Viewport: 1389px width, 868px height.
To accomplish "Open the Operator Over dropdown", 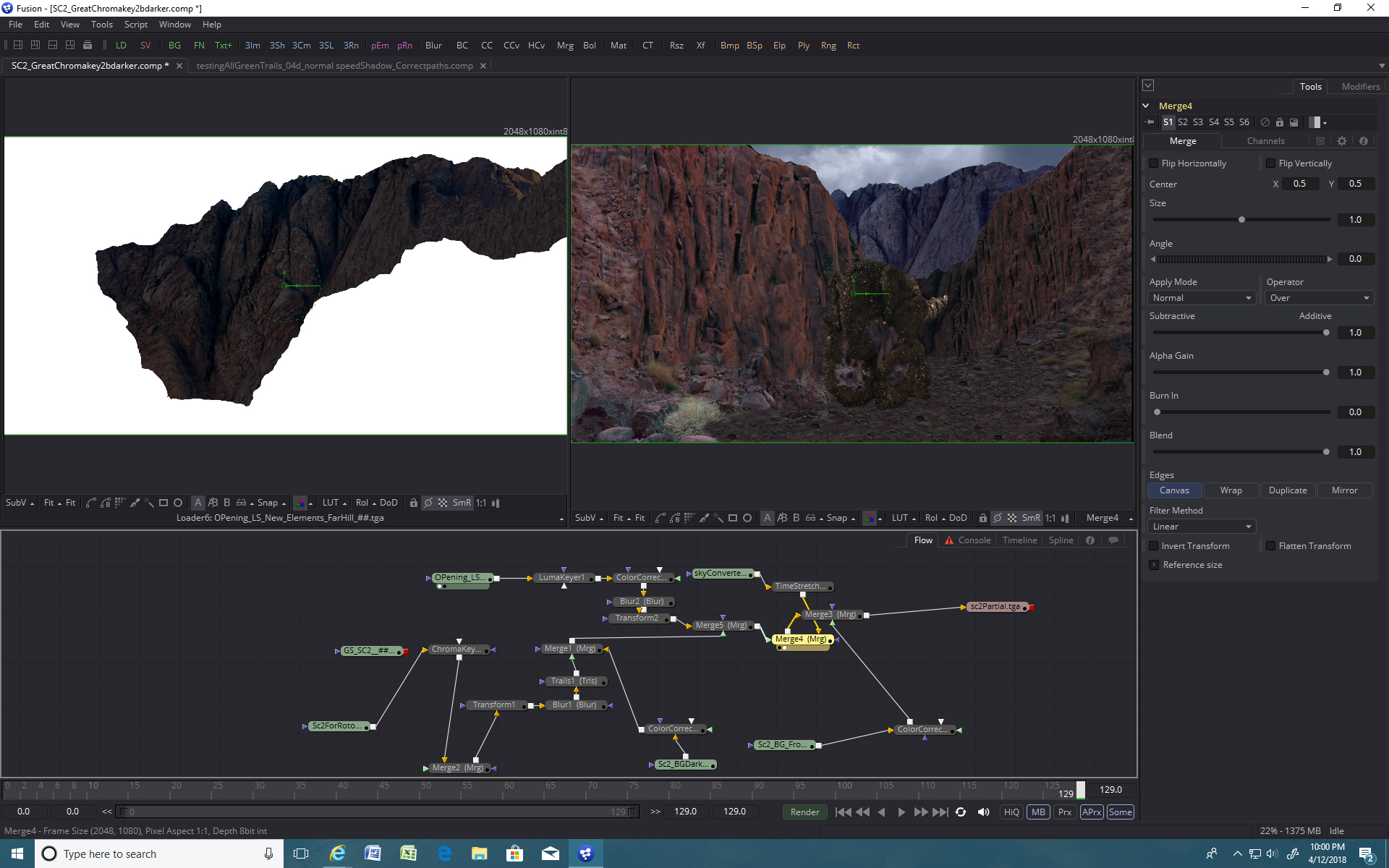I will [x=1320, y=298].
